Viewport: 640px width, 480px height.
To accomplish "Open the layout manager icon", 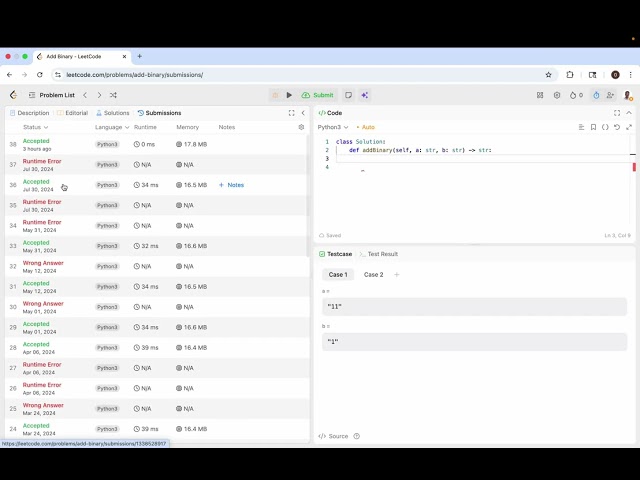I will [x=540, y=95].
